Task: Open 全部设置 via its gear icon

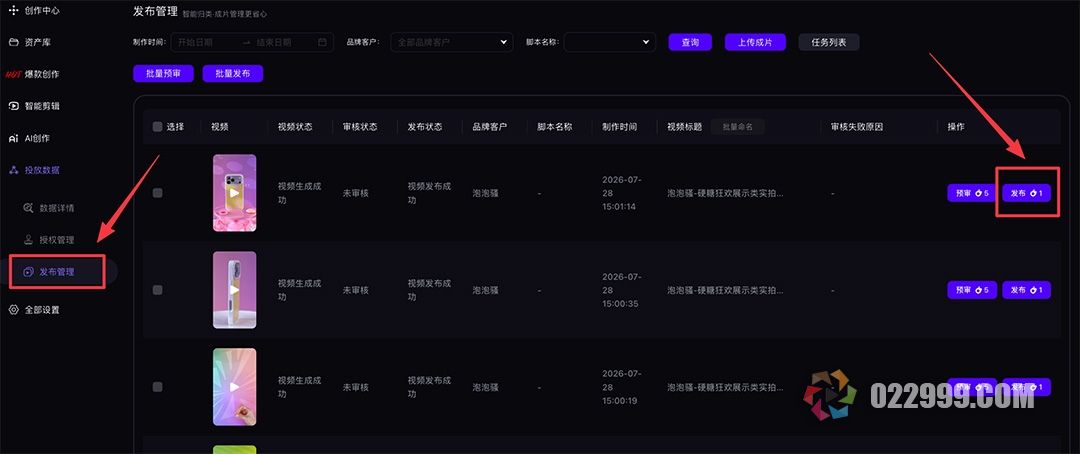Action: click(14, 310)
